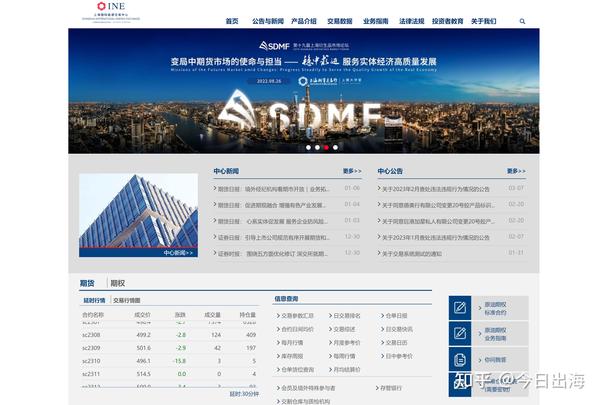
Task: Open the 交易数据 menu
Action: 340,21
